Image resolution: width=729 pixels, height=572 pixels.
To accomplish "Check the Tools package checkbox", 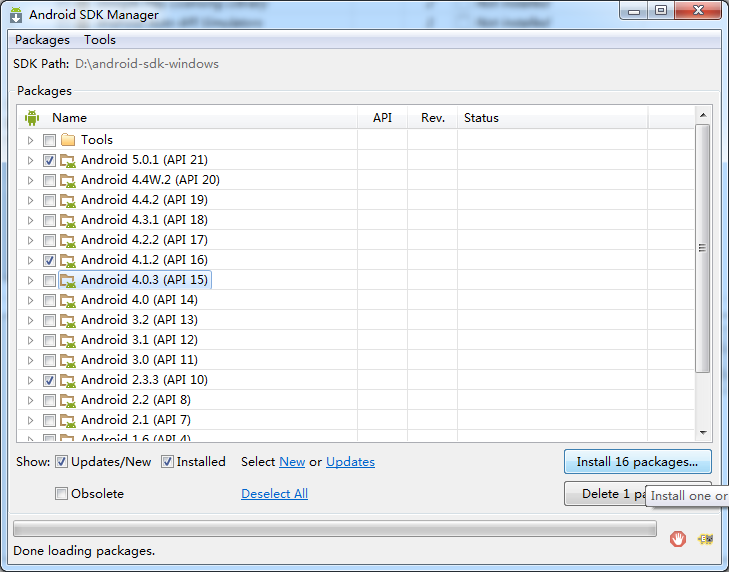I will pos(49,140).
